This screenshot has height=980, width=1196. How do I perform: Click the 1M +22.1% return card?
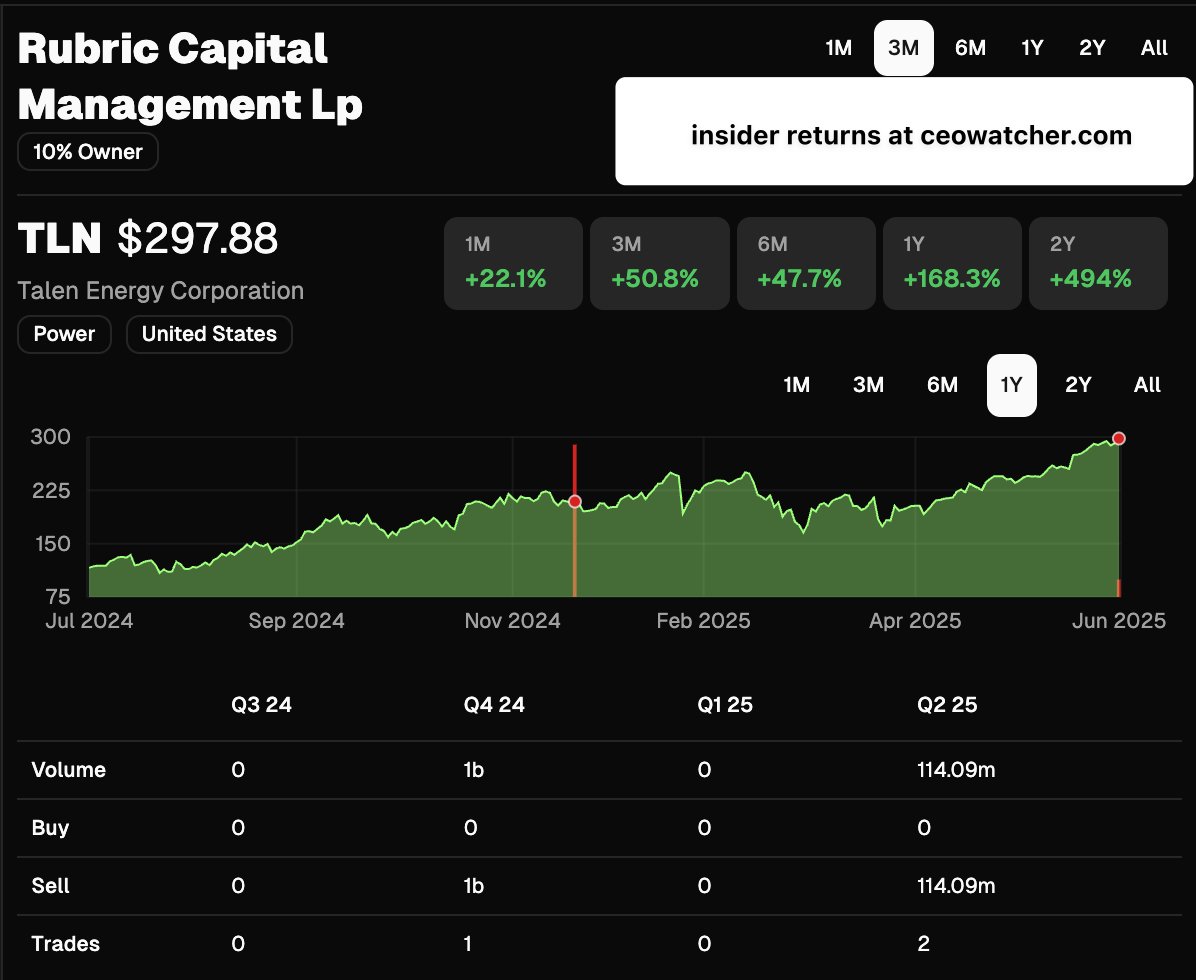pyautogui.click(x=513, y=263)
